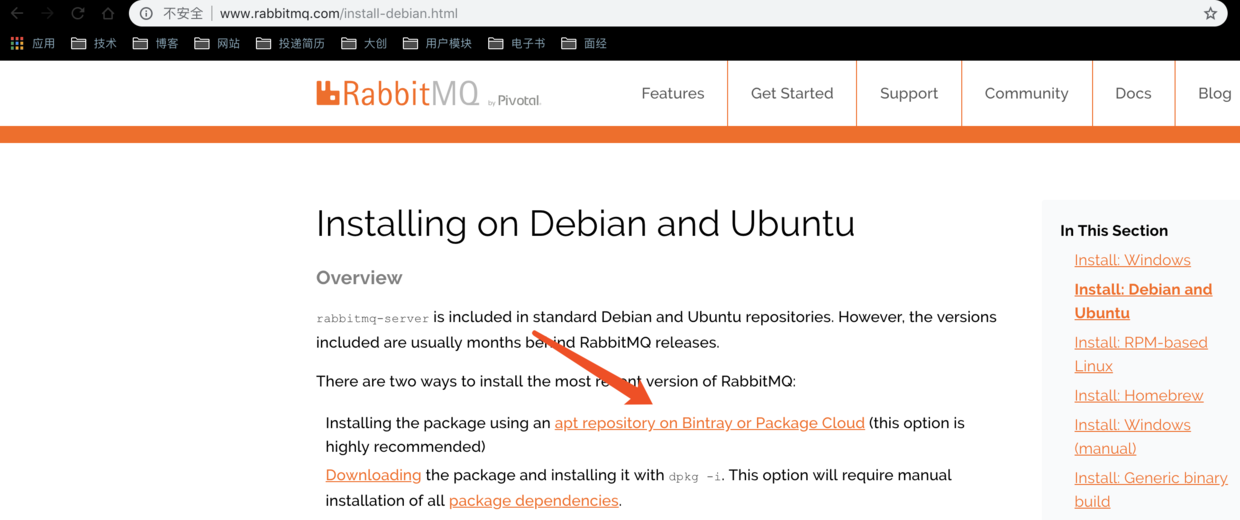Go to the Docs section

pos(1133,93)
